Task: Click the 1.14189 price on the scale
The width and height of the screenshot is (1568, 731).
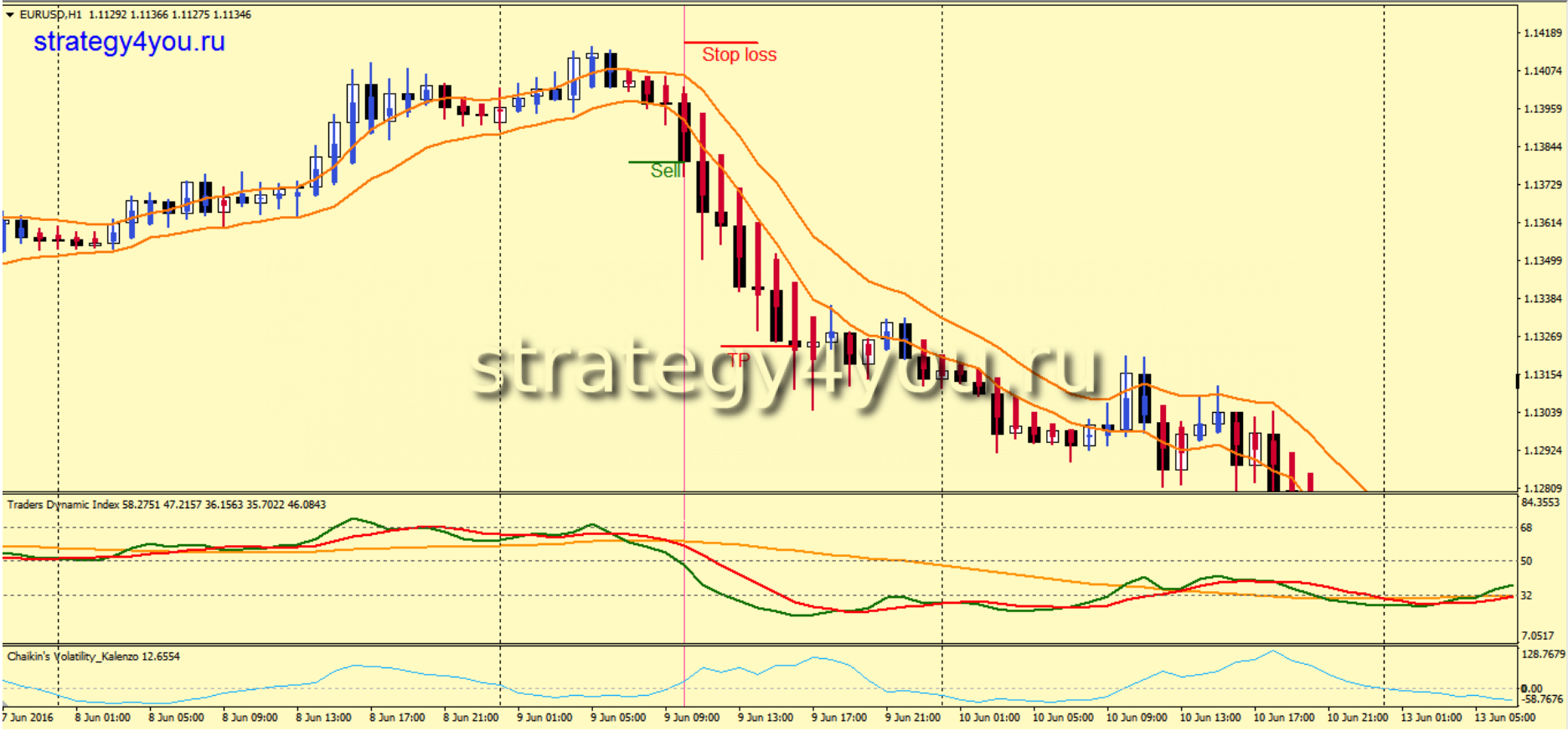Action: tap(1542, 33)
